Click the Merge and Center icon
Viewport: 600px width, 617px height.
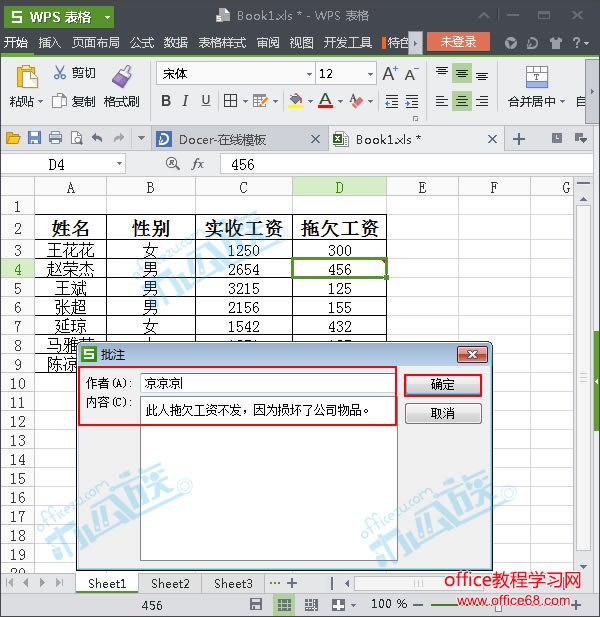[537, 77]
